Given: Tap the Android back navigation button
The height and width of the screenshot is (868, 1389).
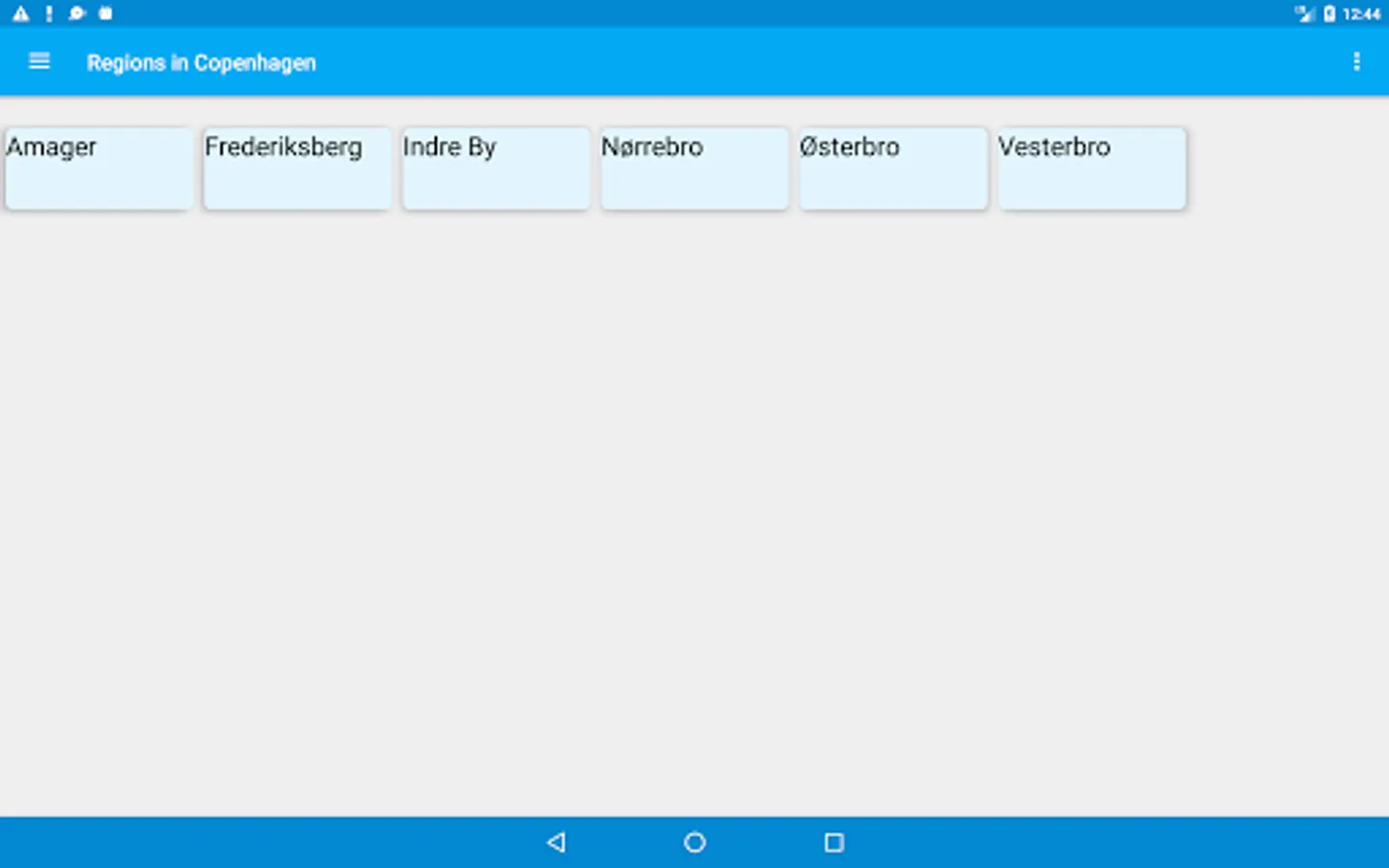Looking at the screenshot, I should [x=556, y=842].
